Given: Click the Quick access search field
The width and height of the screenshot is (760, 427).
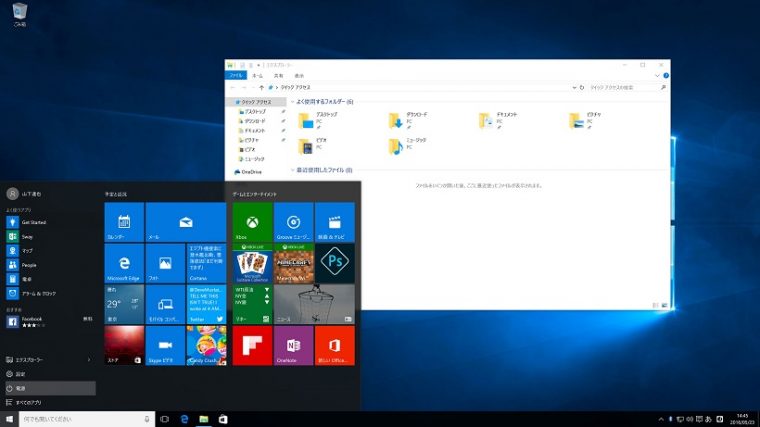Looking at the screenshot, I should pyautogui.click(x=628, y=87).
